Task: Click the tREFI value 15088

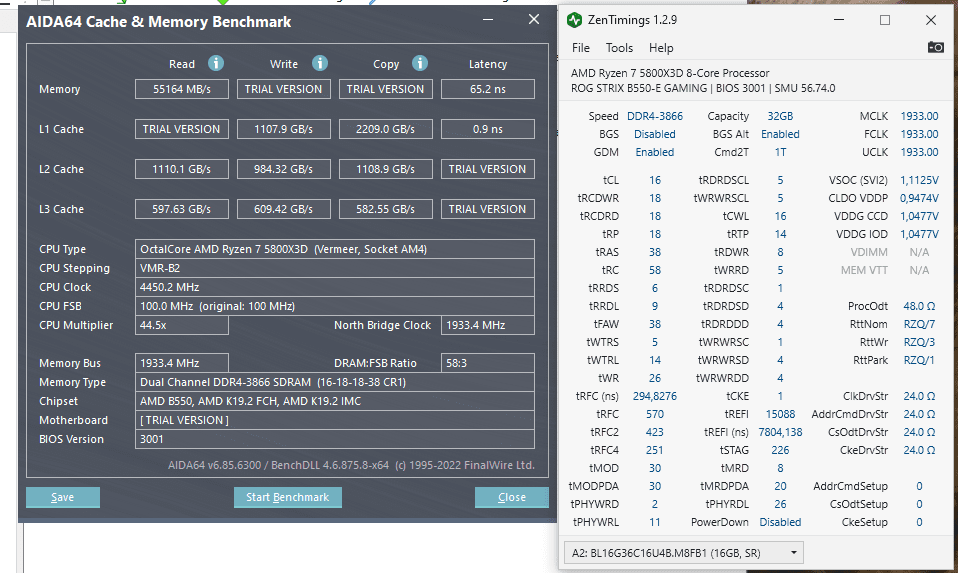Action: (780, 414)
